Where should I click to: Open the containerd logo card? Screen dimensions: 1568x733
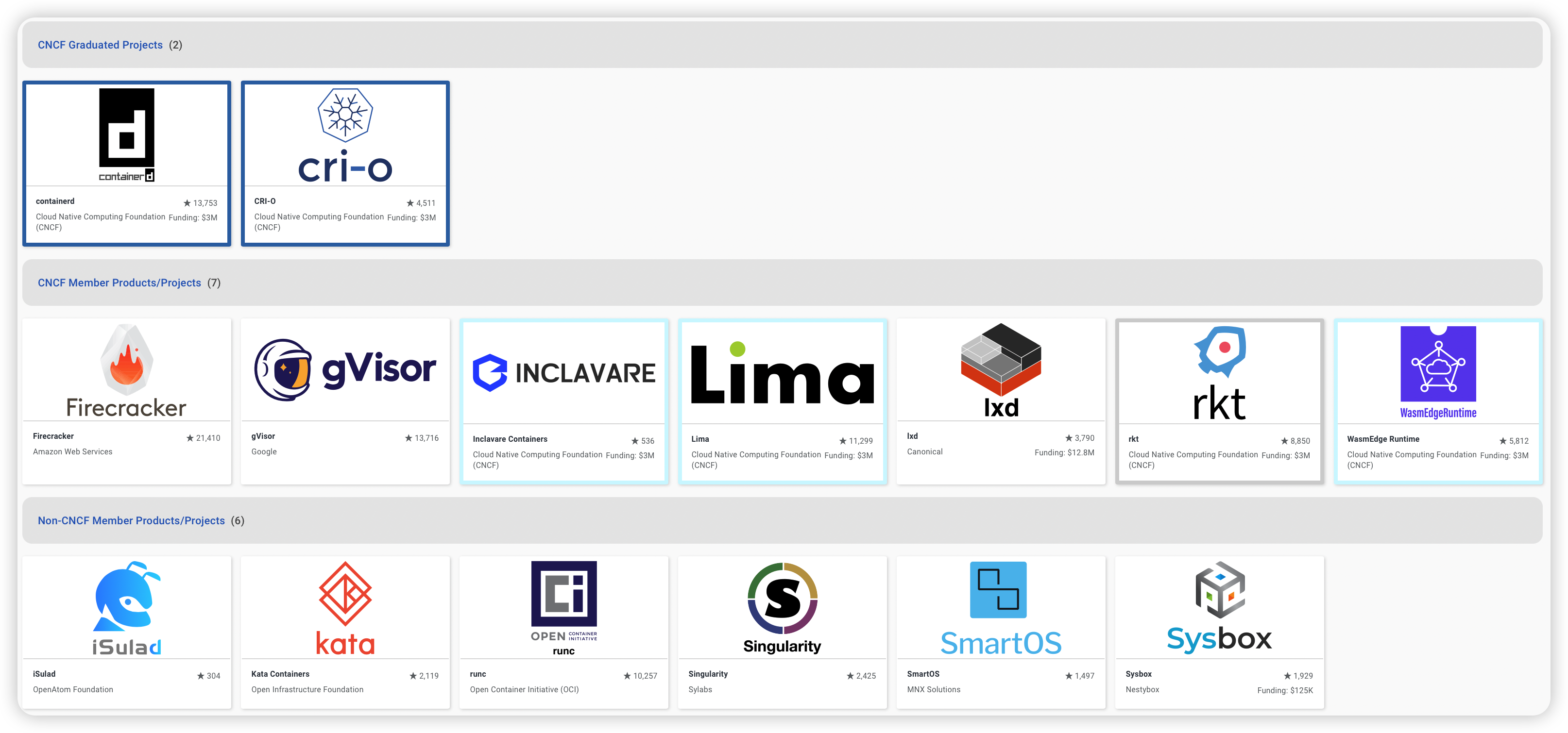tap(127, 135)
